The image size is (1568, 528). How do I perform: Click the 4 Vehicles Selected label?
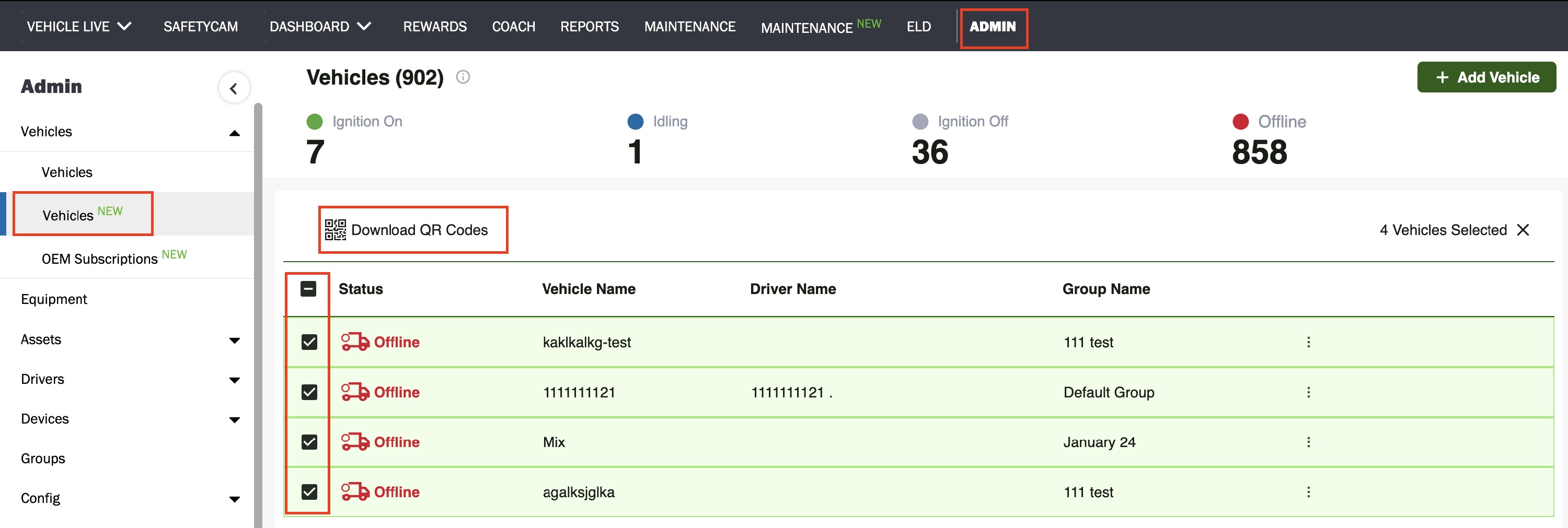point(1443,230)
